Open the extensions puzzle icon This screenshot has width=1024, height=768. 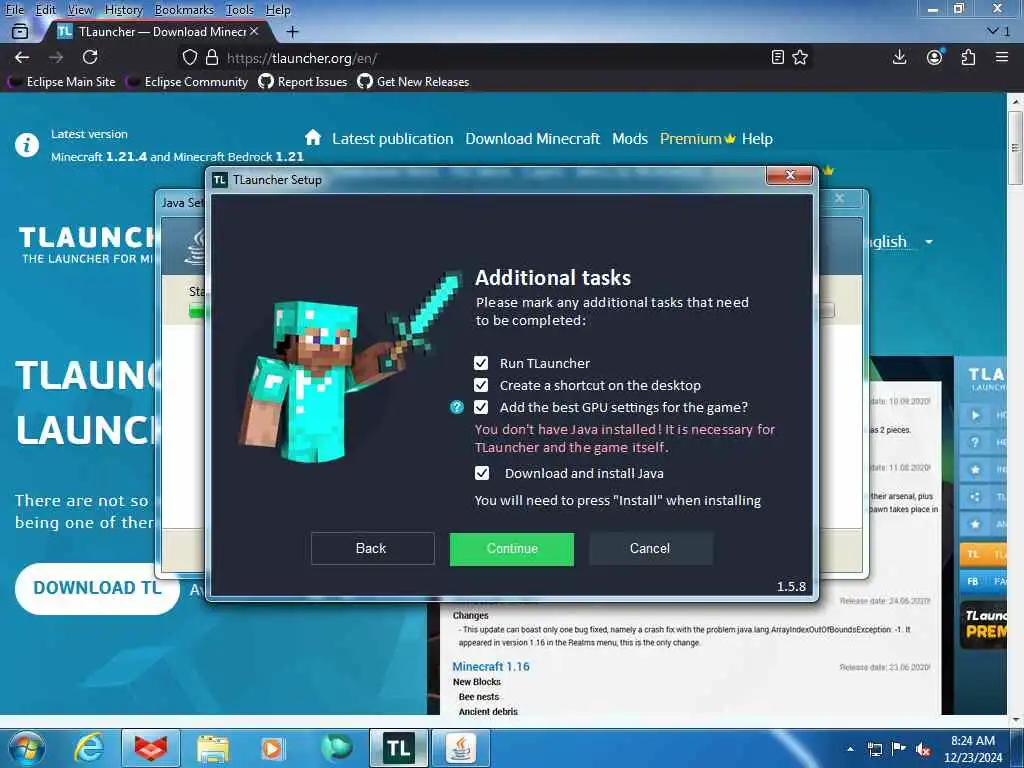click(x=968, y=57)
